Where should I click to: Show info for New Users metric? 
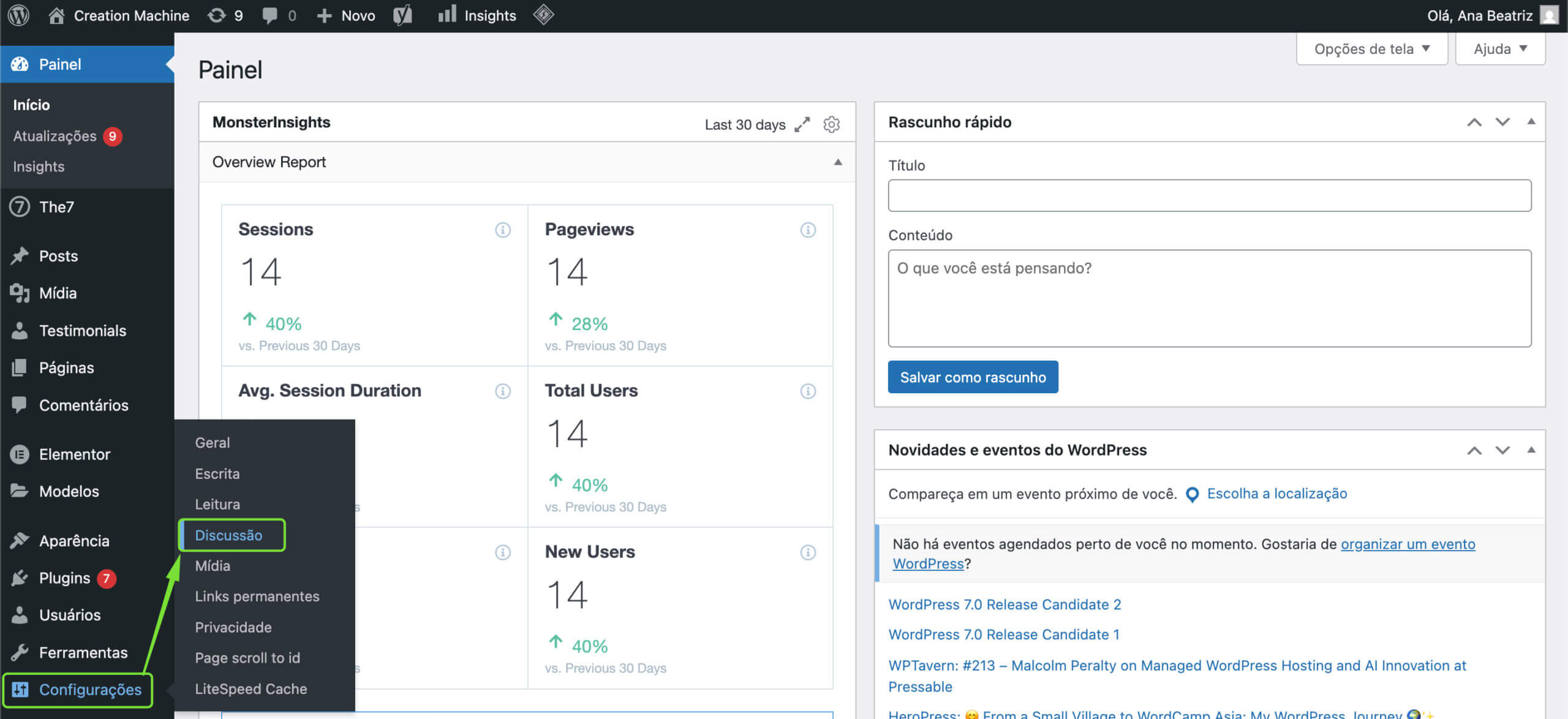click(x=808, y=552)
